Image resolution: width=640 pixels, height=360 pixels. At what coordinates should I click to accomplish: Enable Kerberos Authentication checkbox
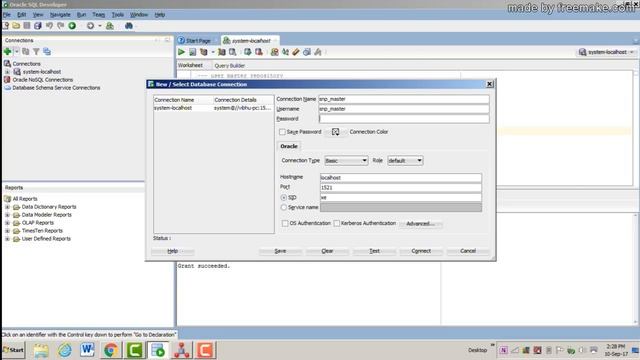tap(336, 223)
